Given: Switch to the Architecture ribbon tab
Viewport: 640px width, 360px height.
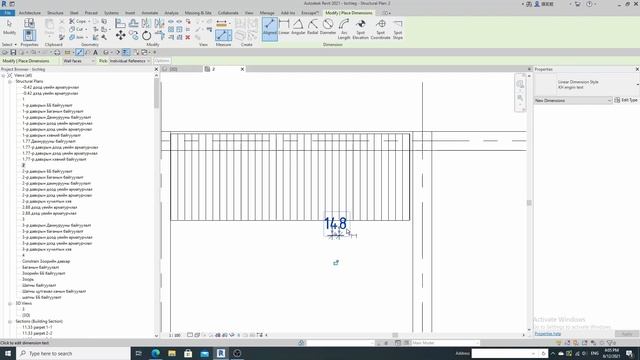Looking at the screenshot, I should tap(30, 13).
